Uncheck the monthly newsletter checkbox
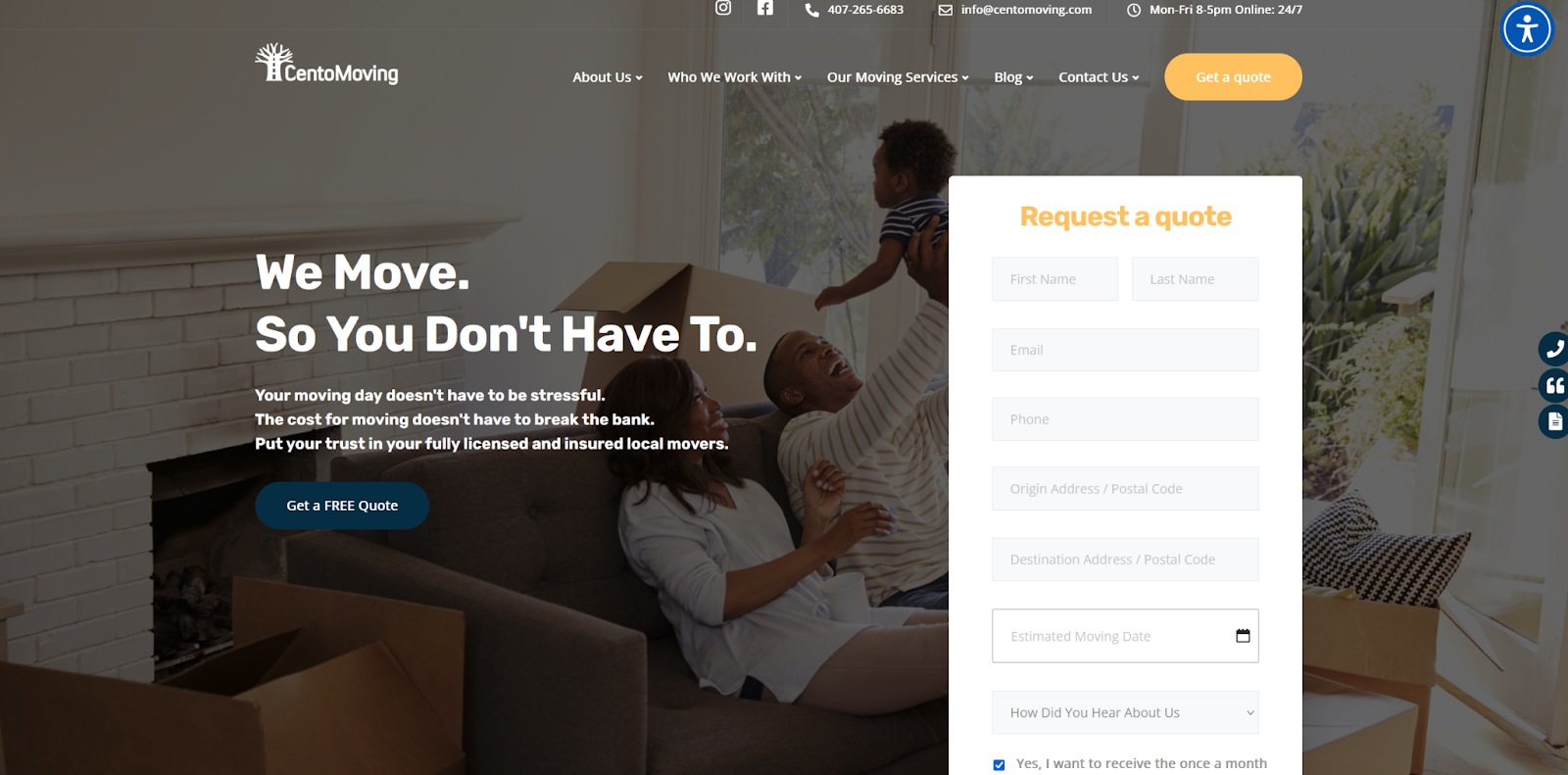The image size is (1568, 775). 999,765
